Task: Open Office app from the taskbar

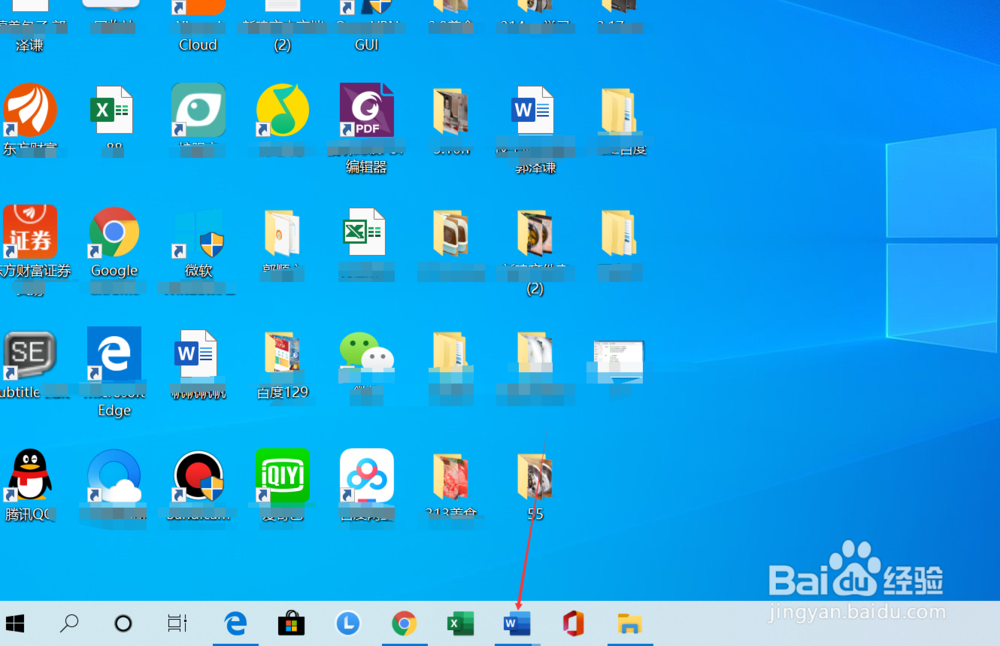Action: coord(573,623)
